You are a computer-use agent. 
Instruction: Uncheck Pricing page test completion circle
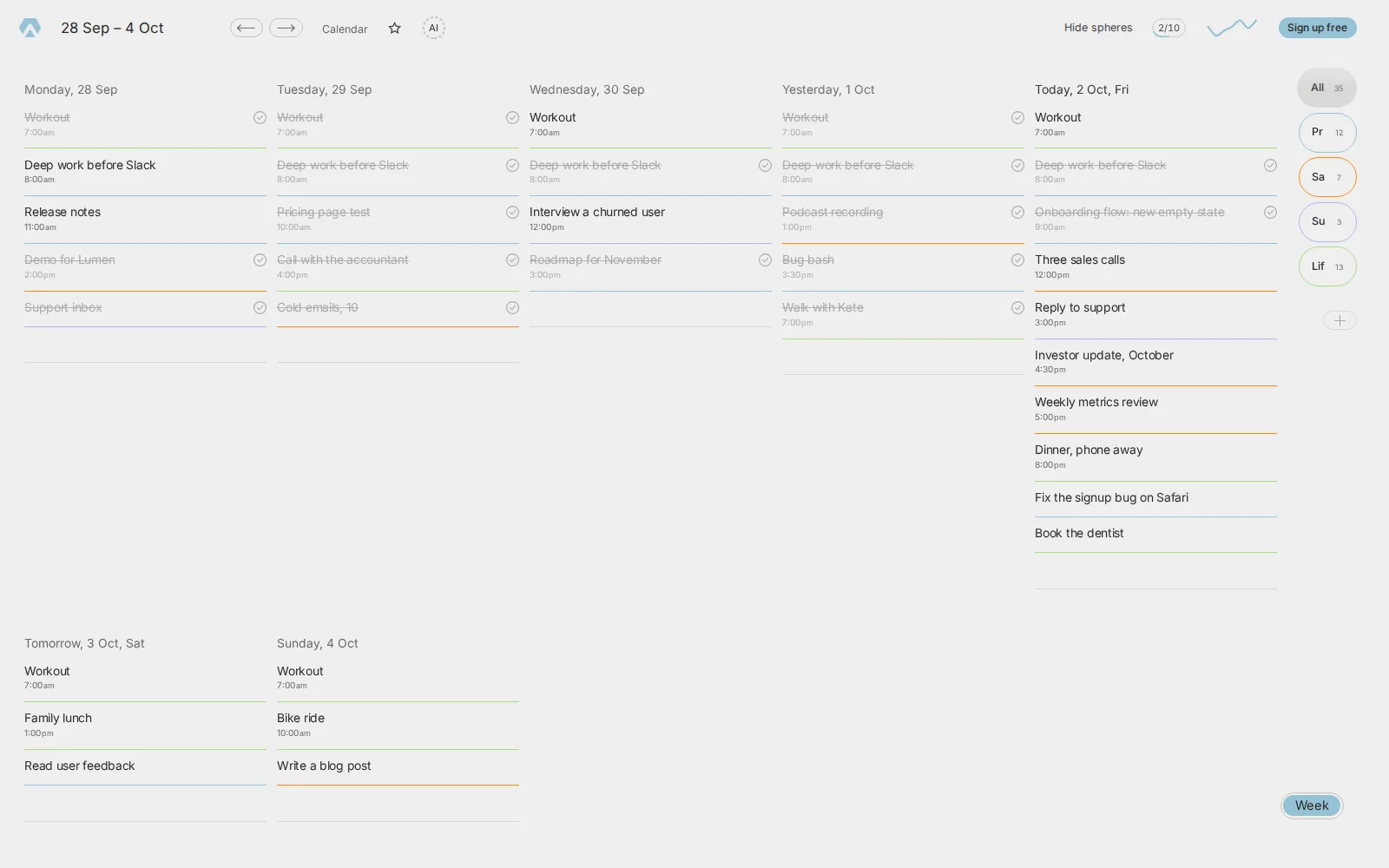coord(512,212)
